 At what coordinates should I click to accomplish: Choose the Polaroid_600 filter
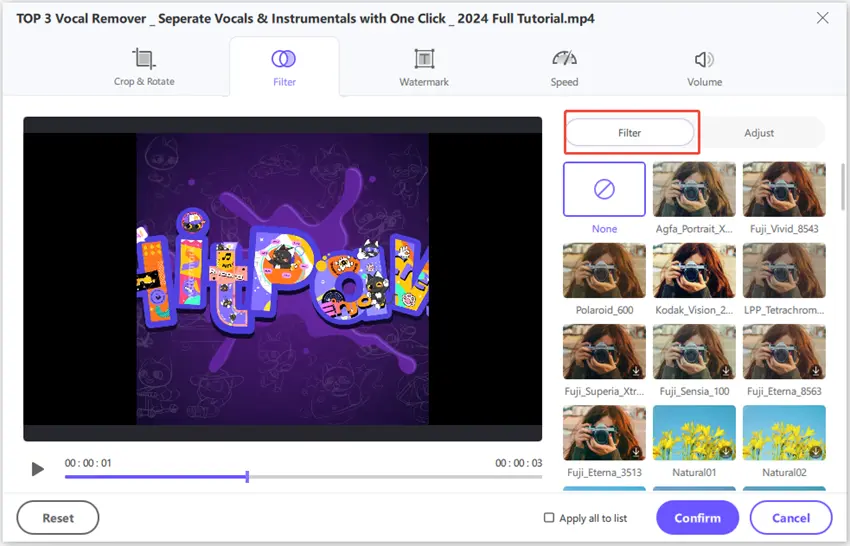[x=604, y=271]
